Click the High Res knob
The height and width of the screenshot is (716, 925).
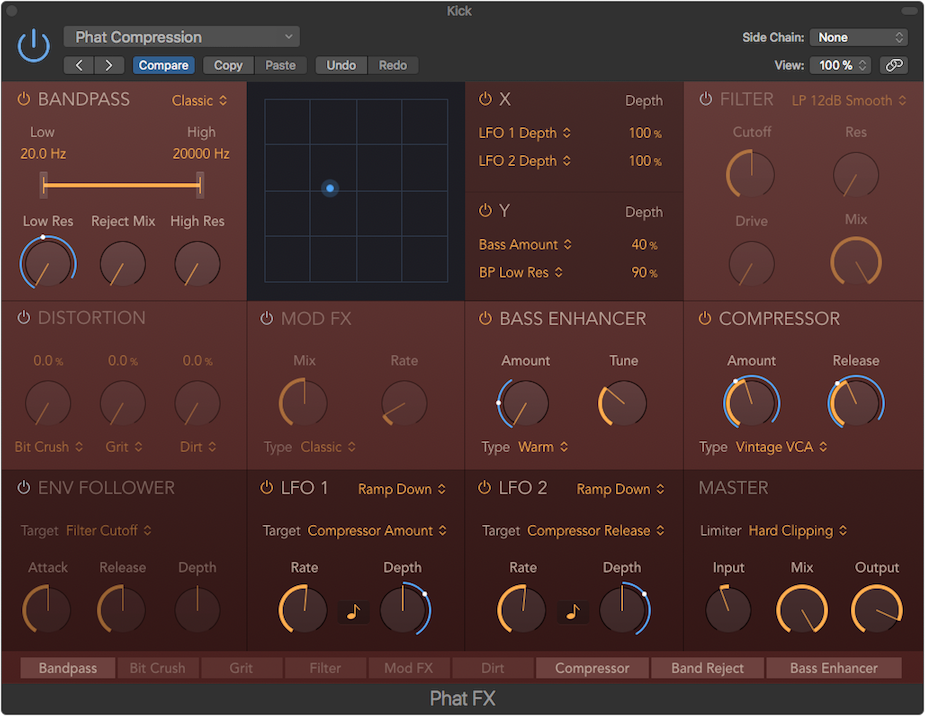coord(198,264)
